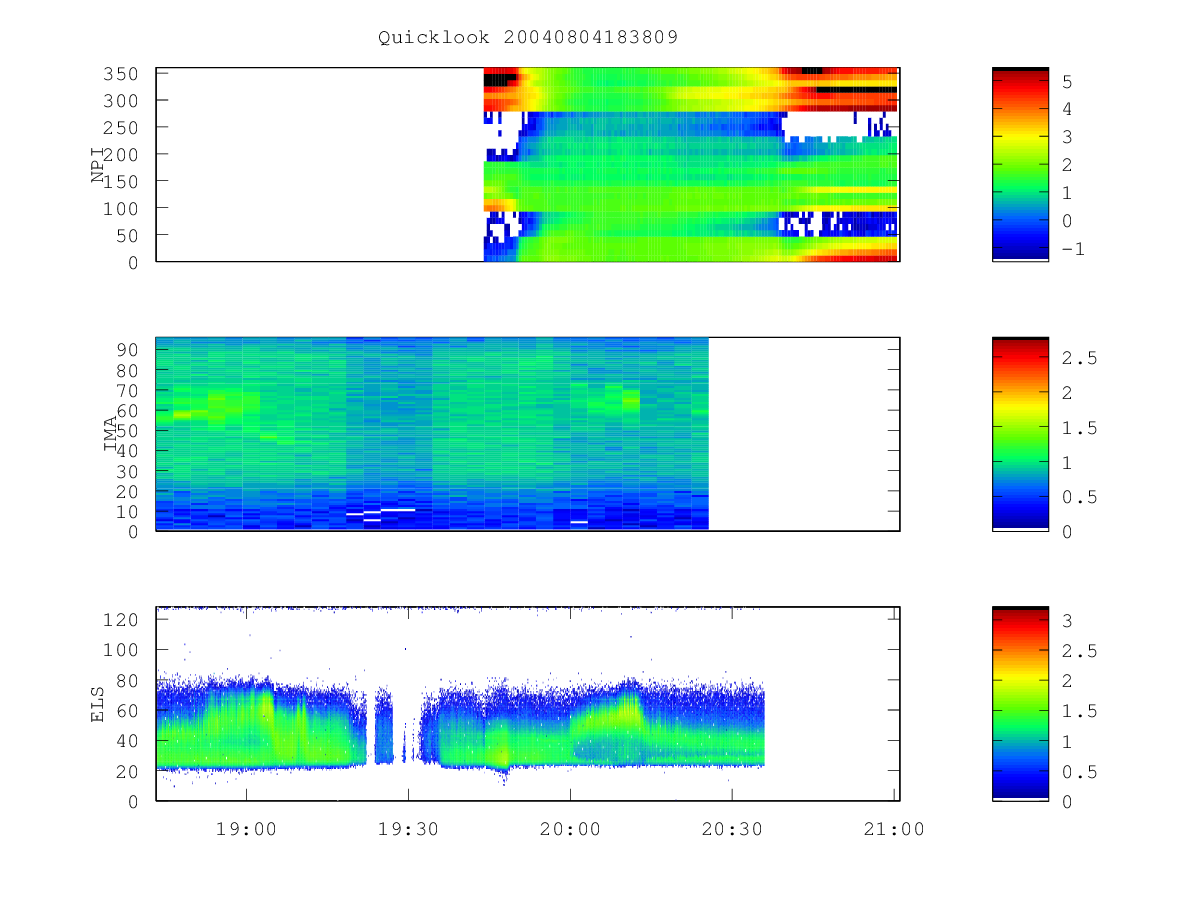Click the 20:00 time axis label
1200x900 pixels.
(570, 829)
